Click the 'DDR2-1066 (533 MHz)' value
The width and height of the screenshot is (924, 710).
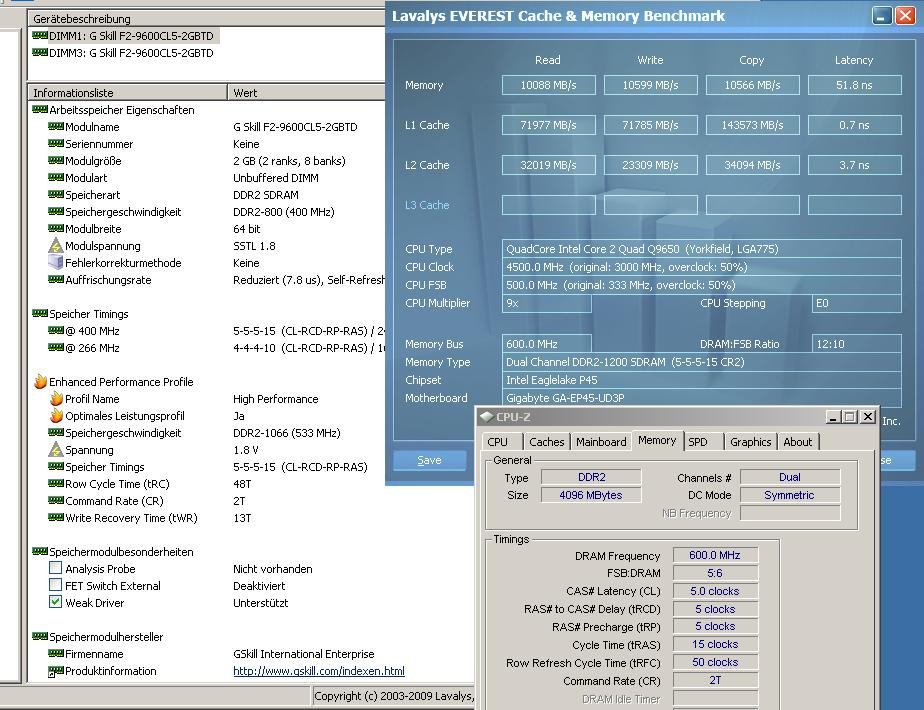point(287,432)
